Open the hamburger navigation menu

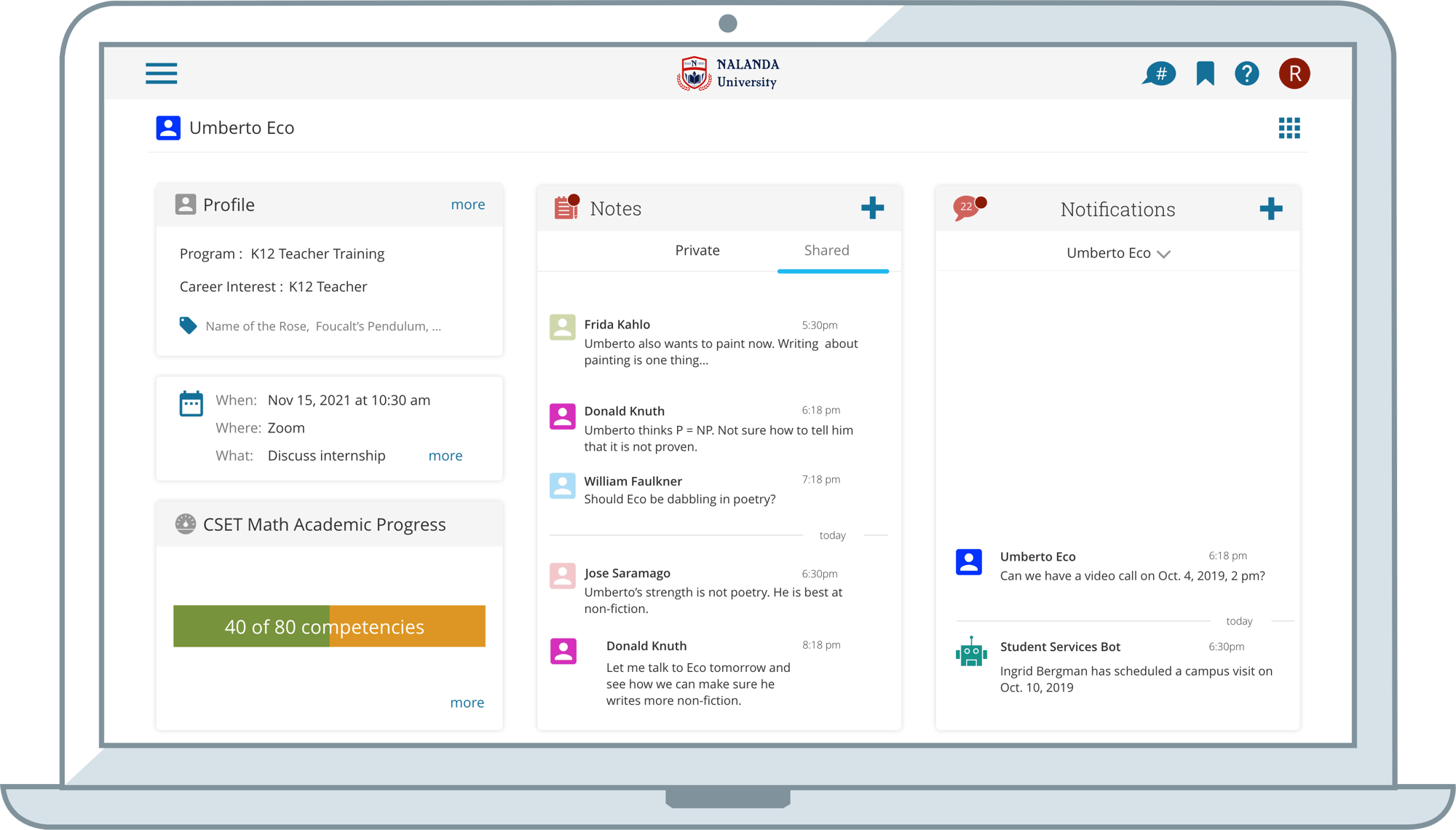tap(161, 74)
